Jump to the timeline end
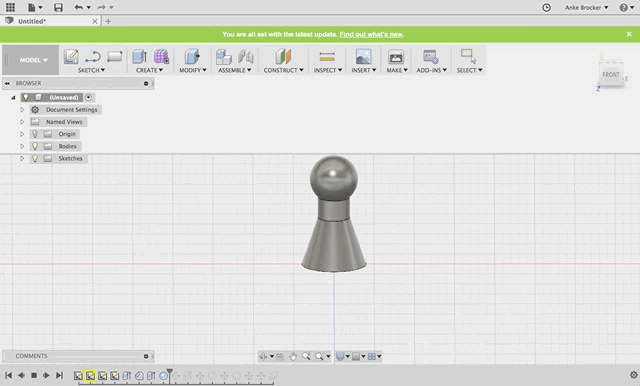The height and width of the screenshot is (386, 640). pos(59,375)
